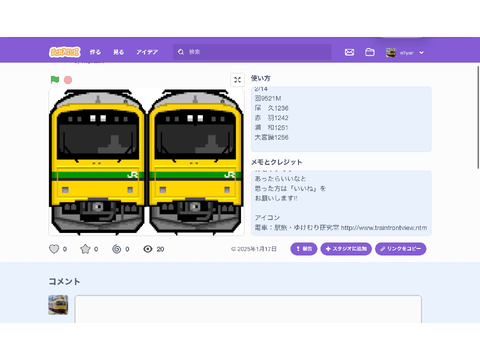Expand the account dropdown arrow
The image size is (480, 360).
coord(421,53)
